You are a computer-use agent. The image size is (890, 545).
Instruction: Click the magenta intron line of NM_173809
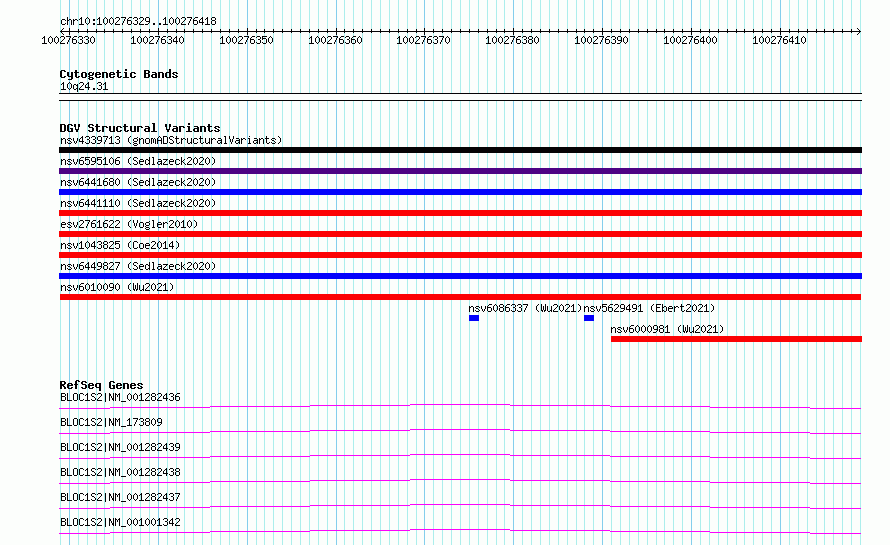[x=460, y=430]
